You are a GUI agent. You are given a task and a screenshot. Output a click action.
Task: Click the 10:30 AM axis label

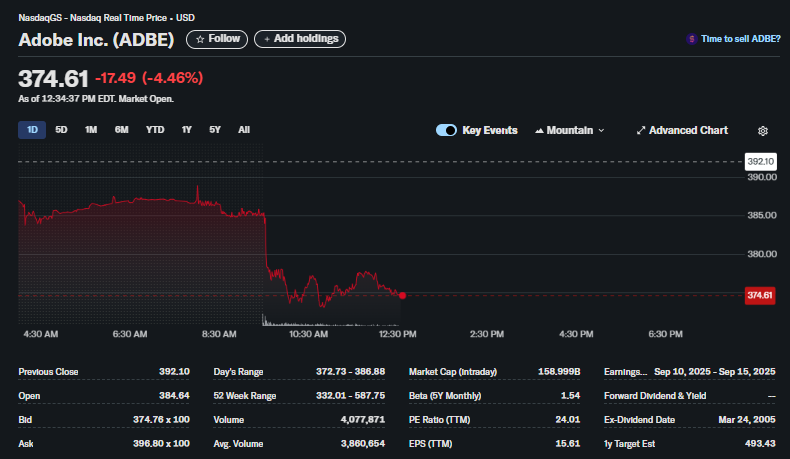click(x=308, y=334)
